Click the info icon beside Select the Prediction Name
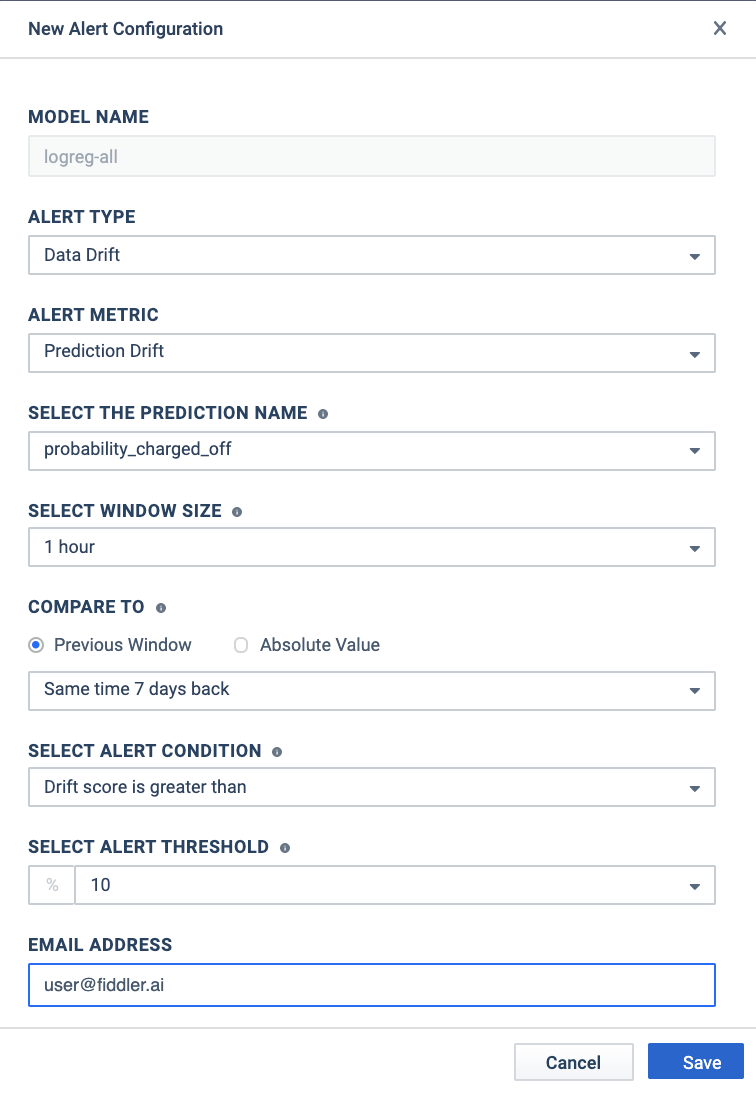This screenshot has width=756, height=1093. click(323, 414)
